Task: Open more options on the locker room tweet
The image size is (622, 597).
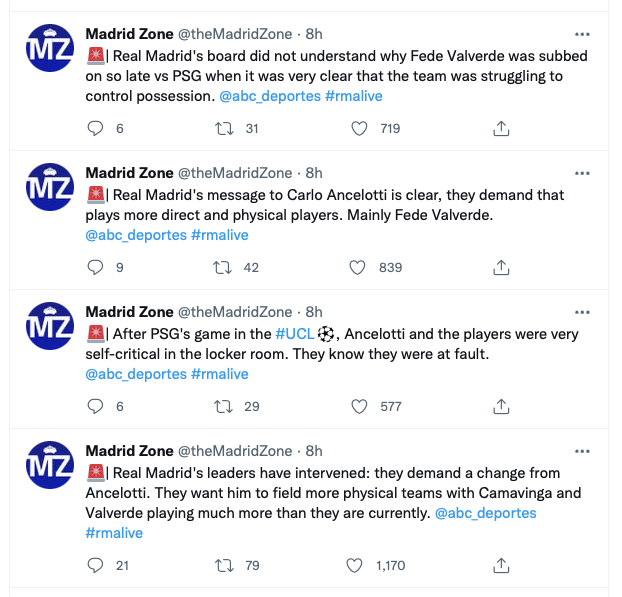Action: [582, 313]
